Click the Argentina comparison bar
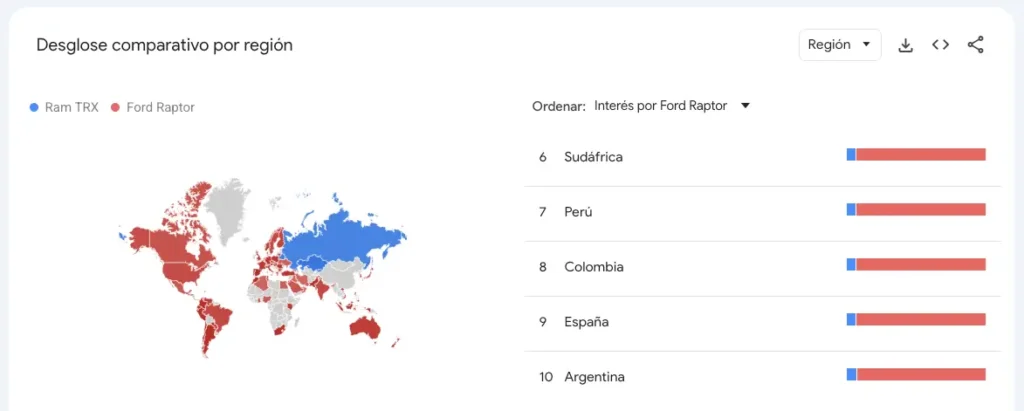The image size is (1024, 411). 916,374
